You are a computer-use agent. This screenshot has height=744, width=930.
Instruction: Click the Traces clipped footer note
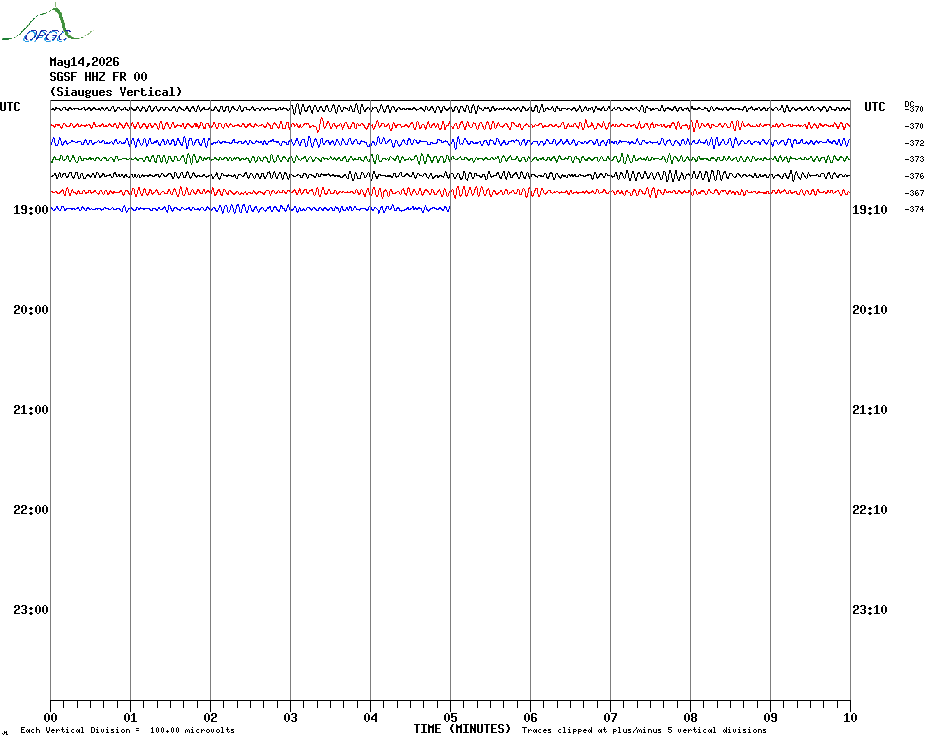pyautogui.click(x=644, y=730)
